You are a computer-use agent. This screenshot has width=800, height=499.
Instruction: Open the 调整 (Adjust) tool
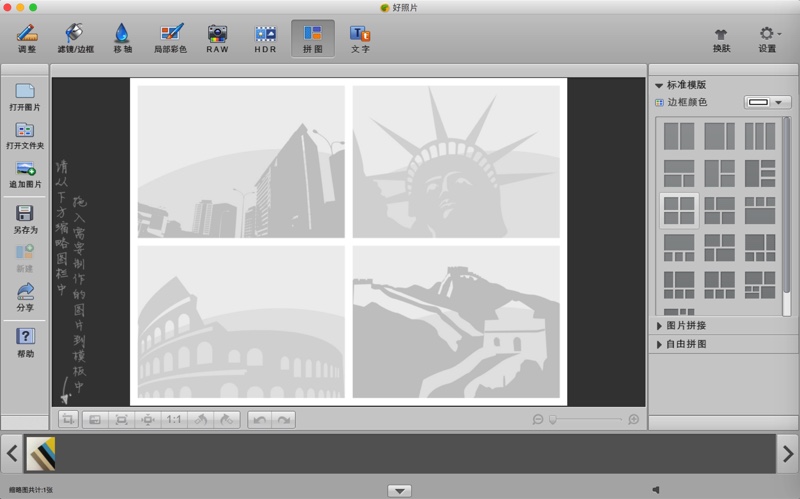coord(27,39)
